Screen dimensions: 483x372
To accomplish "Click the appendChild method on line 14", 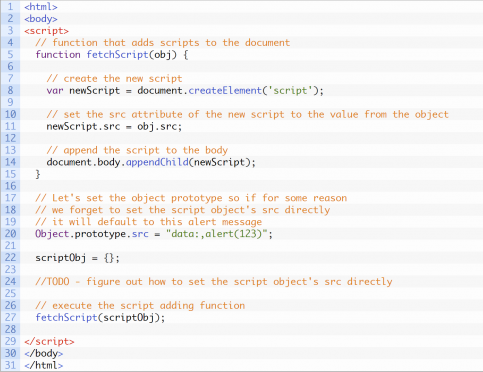I will (x=157, y=162).
